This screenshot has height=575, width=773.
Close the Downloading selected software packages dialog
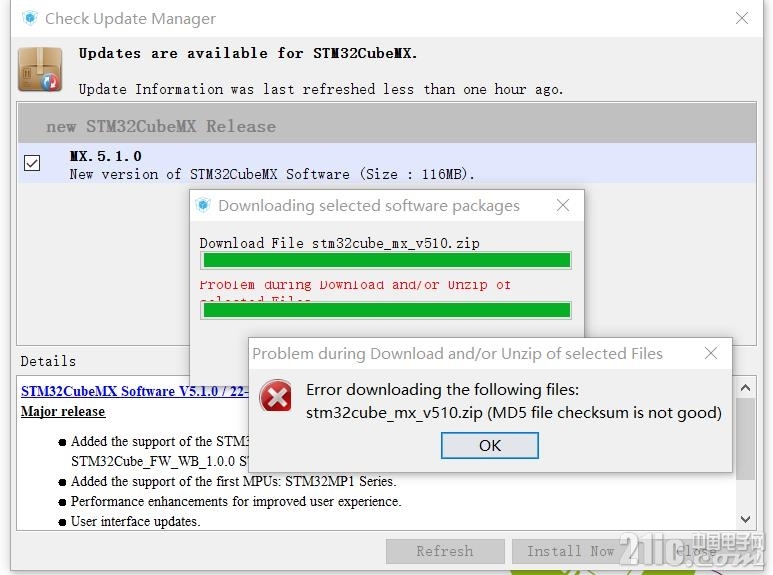[x=563, y=205]
